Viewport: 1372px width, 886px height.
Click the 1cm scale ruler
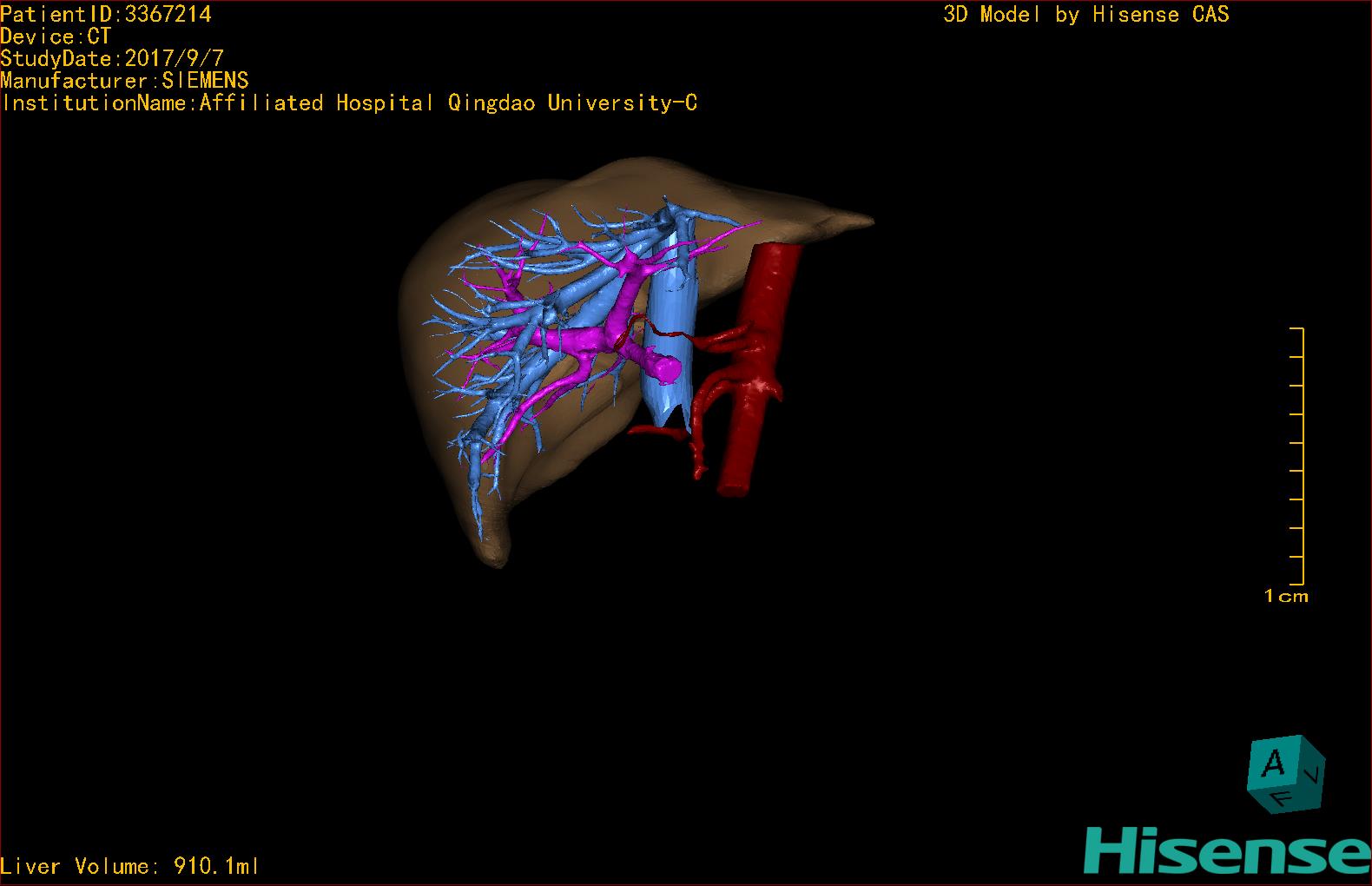[x=1296, y=456]
